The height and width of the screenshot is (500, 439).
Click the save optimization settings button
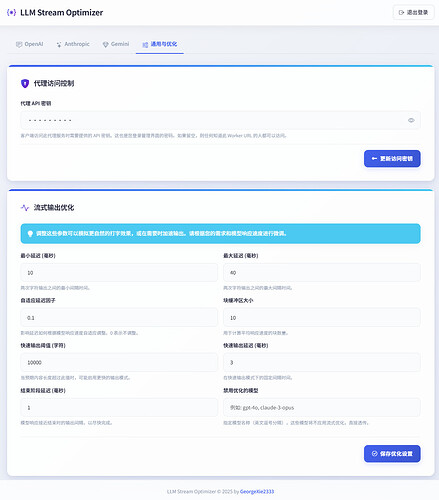(392, 454)
